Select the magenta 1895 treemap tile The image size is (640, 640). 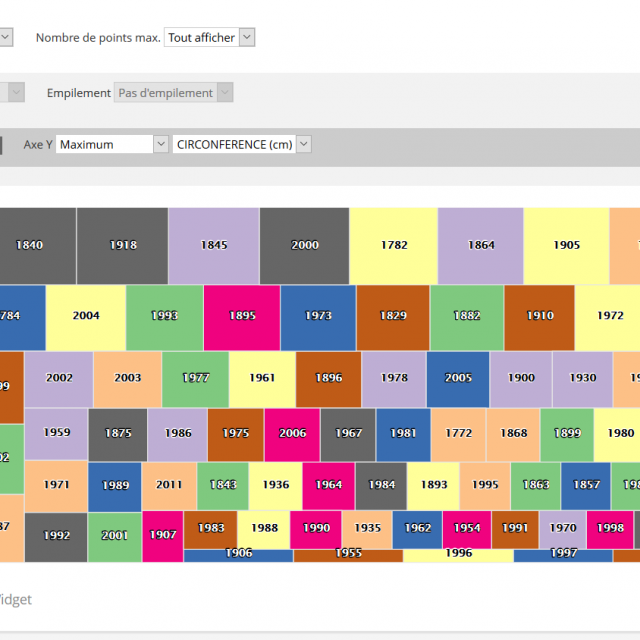(242, 316)
